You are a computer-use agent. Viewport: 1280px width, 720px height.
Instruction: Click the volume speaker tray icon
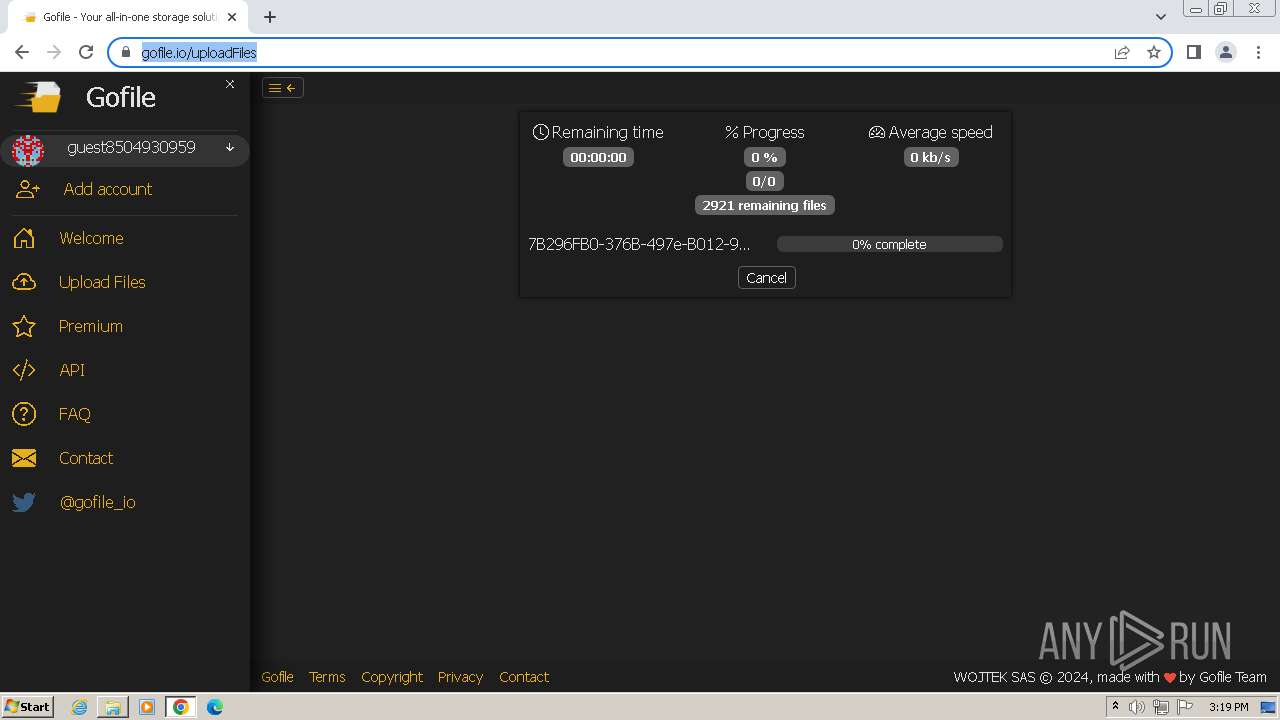point(1137,707)
